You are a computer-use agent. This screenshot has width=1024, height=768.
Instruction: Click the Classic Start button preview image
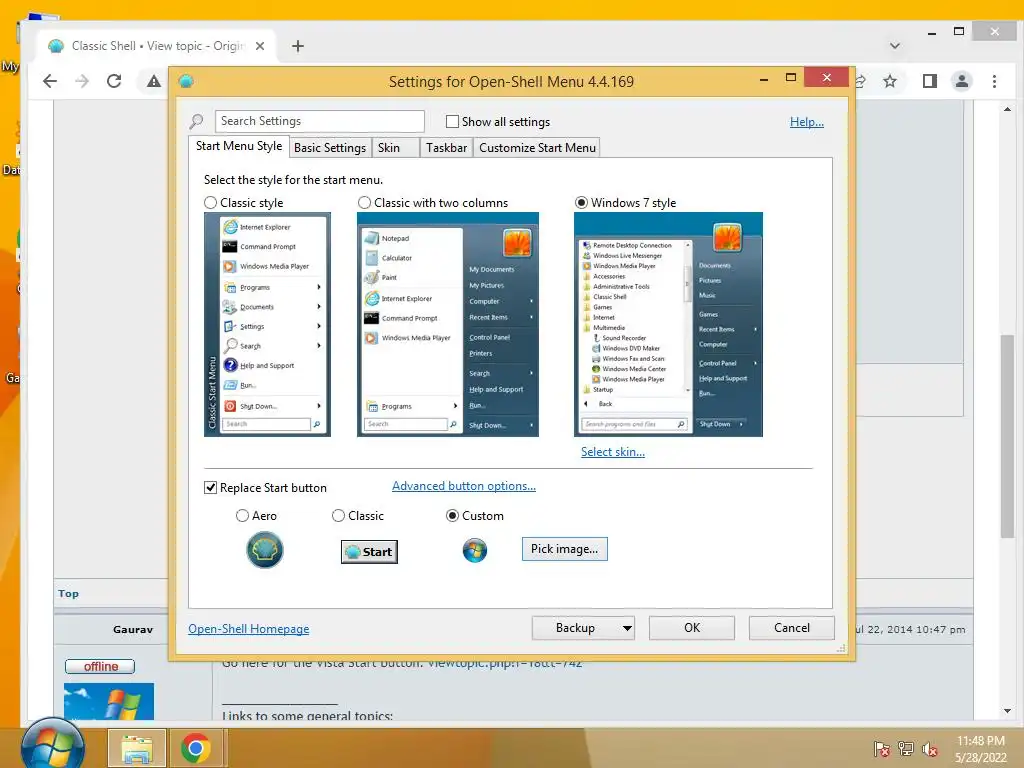point(369,552)
